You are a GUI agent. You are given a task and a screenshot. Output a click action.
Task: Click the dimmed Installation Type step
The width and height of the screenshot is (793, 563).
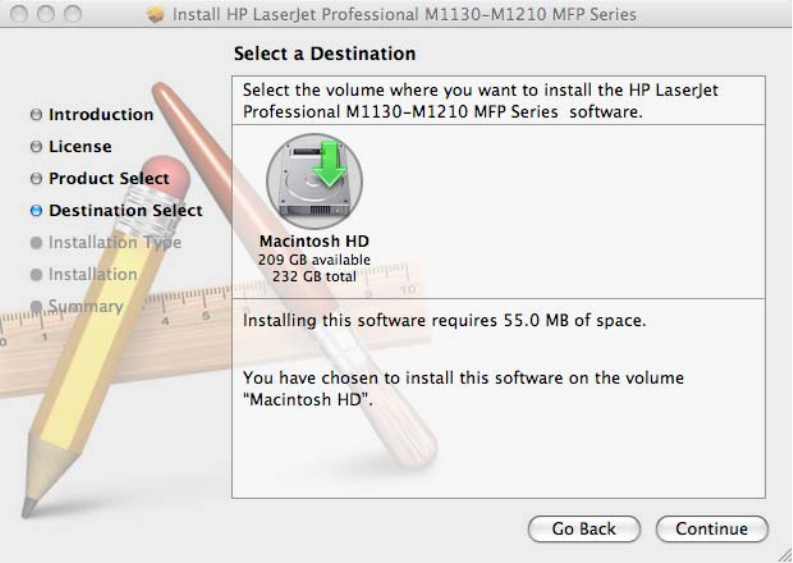(115, 242)
